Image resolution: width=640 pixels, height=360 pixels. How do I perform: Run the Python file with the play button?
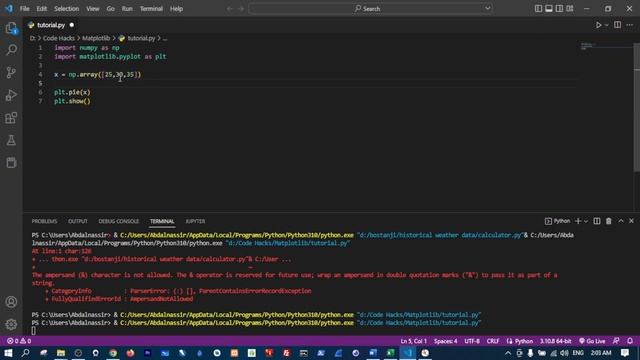point(598,25)
